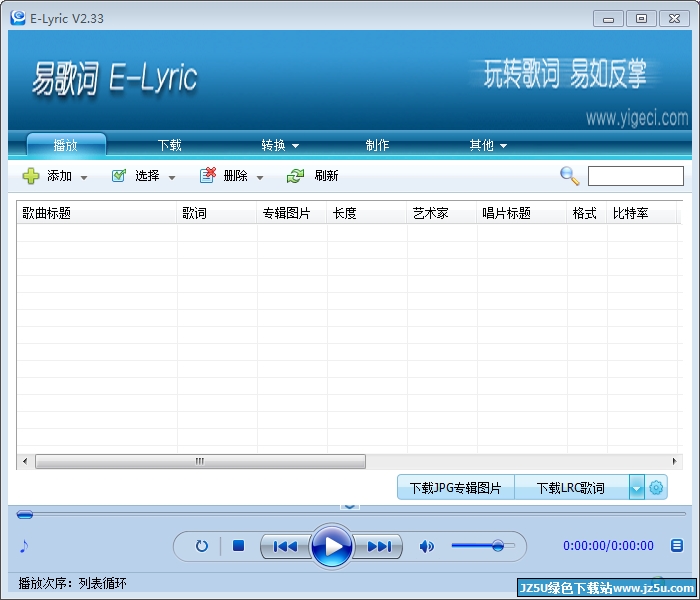
Task: Open the 其他 tab dropdown arrow
Action: 504,146
